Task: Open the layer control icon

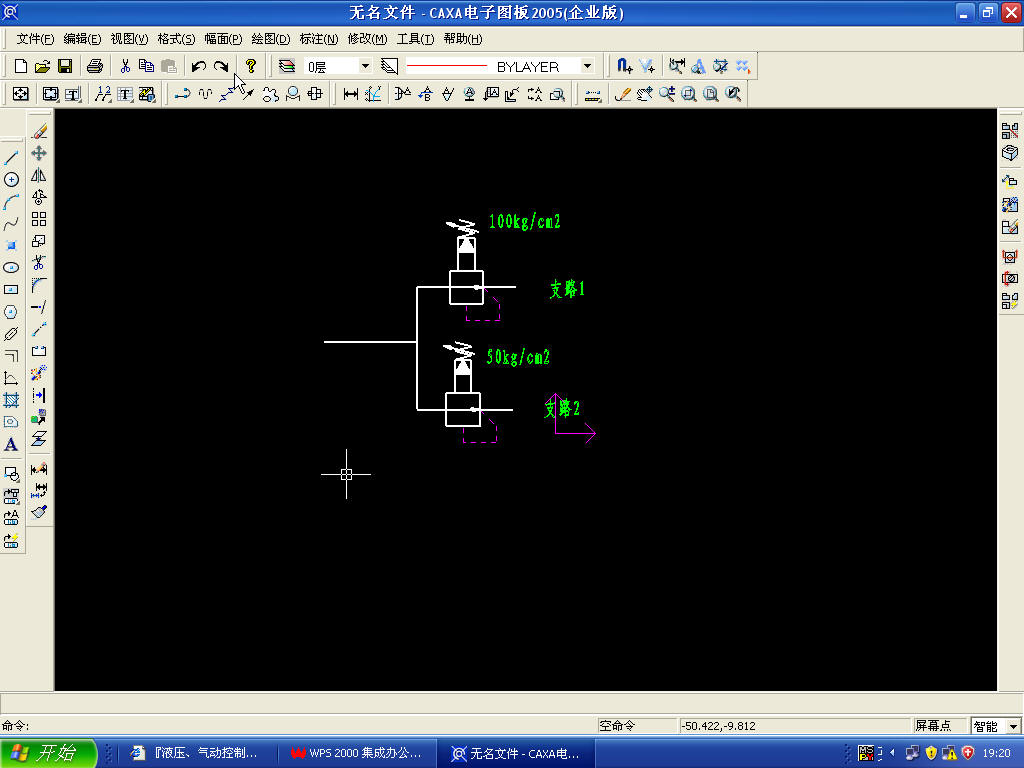Action: pos(287,66)
